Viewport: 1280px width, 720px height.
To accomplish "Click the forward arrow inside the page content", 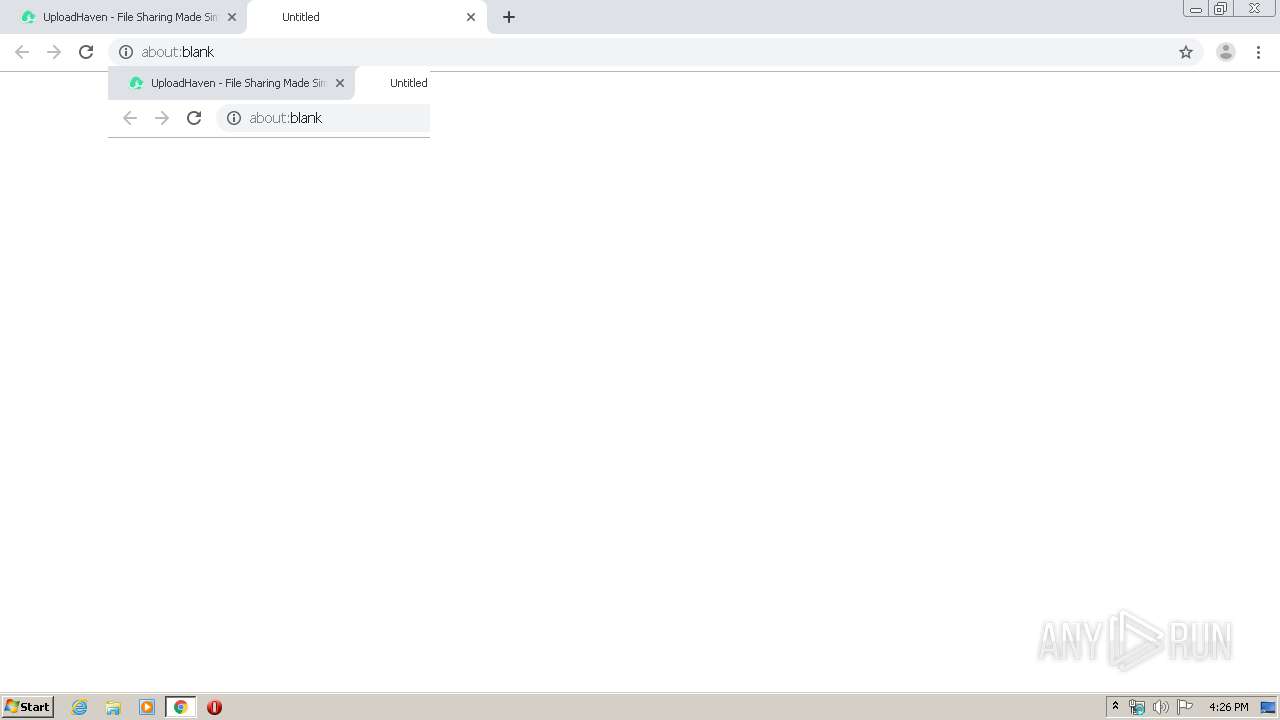I will [162, 118].
